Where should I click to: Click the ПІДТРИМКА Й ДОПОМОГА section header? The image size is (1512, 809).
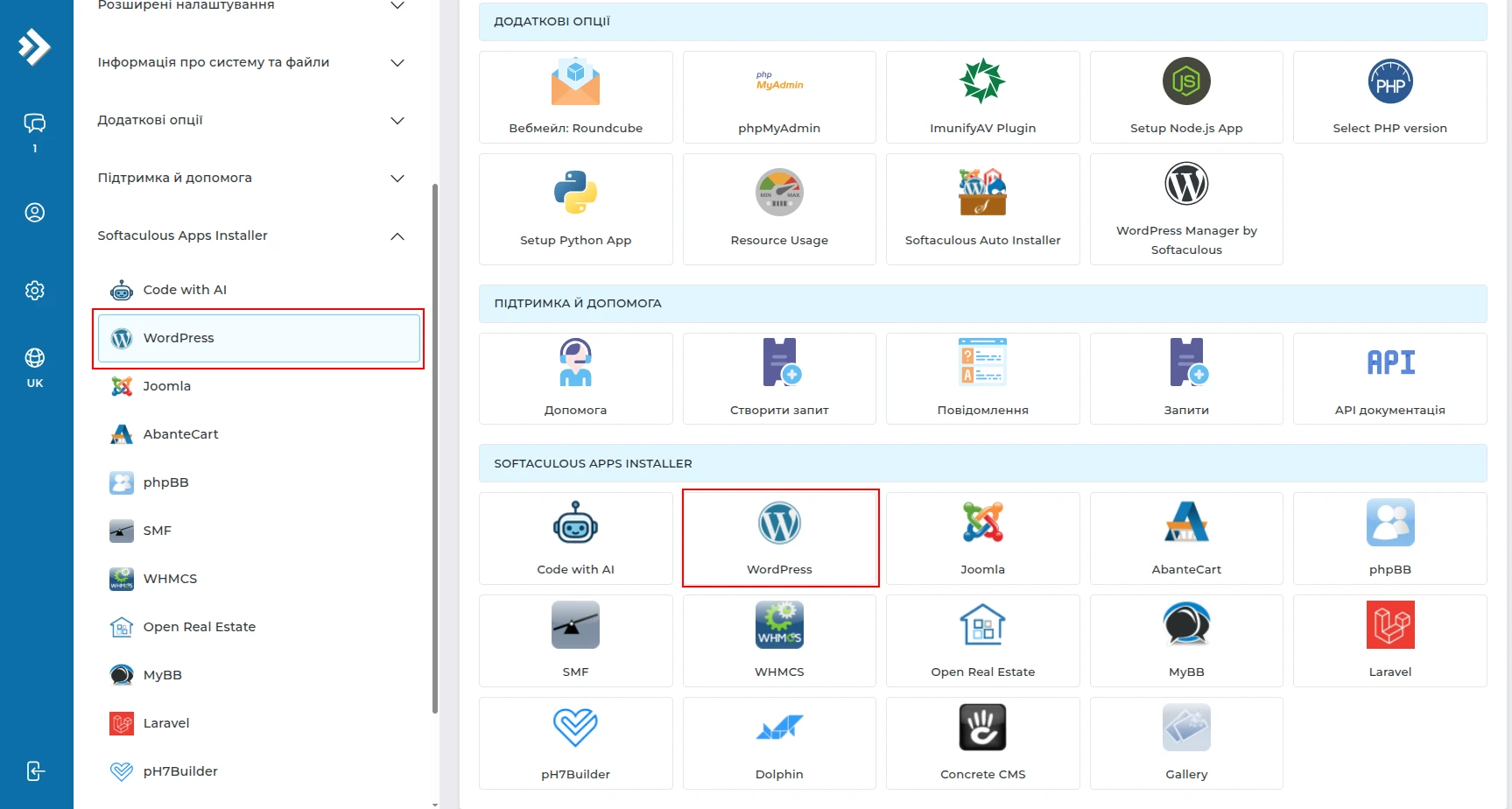coord(983,303)
